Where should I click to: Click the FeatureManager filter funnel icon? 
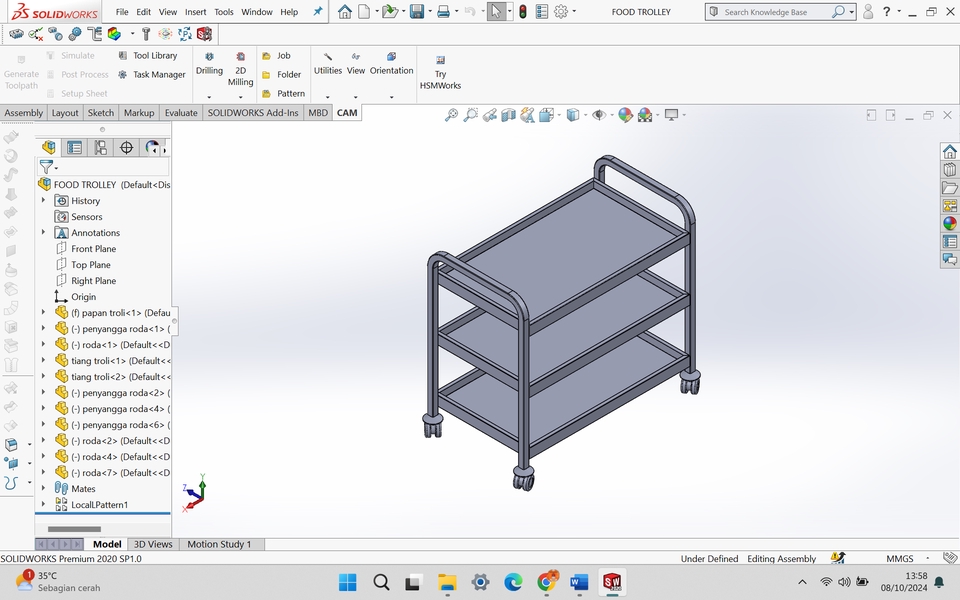tap(47, 167)
